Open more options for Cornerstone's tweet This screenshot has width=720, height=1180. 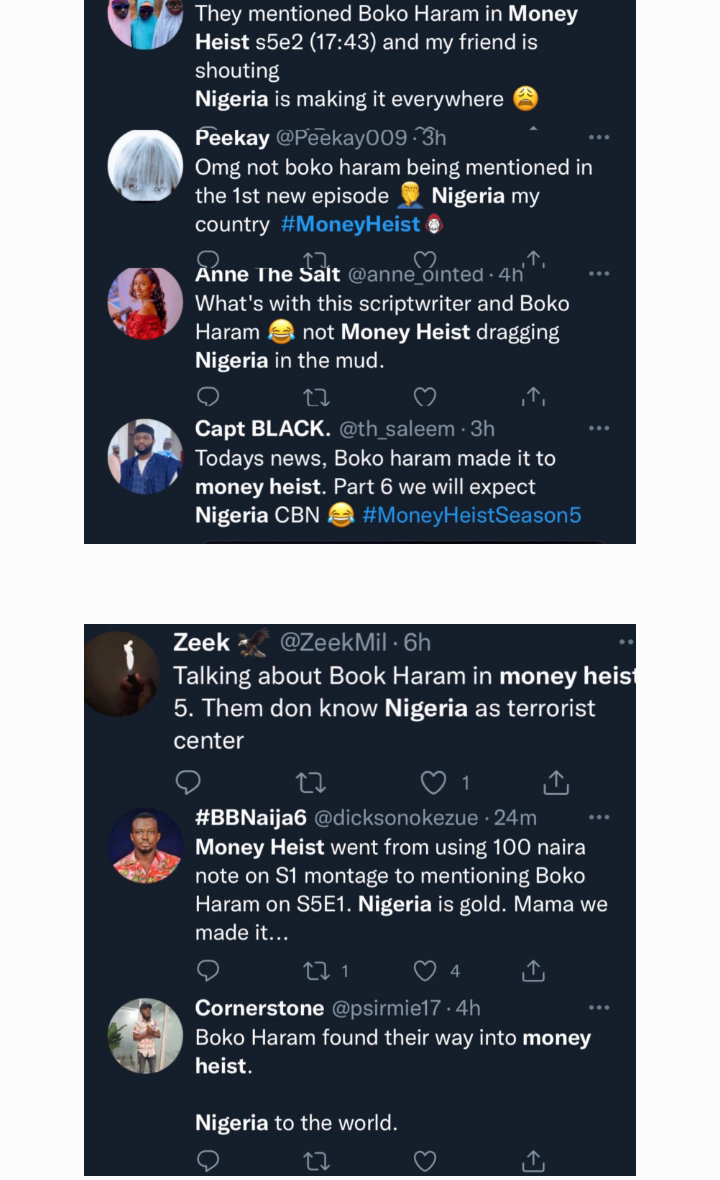pyautogui.click(x=599, y=1008)
